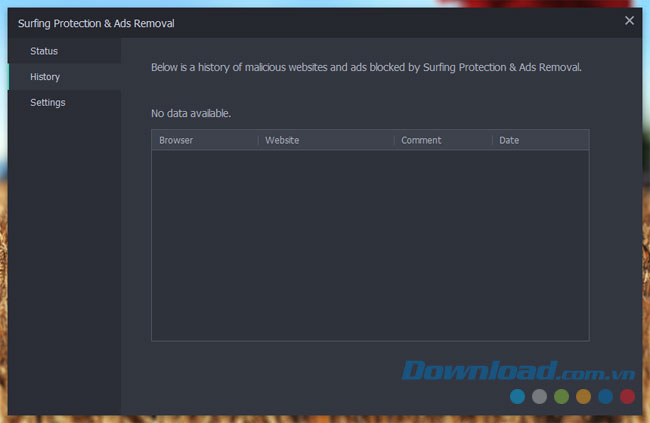Click the Comment column header
Screen dimensions: 650x423
pyautogui.click(x=443, y=140)
